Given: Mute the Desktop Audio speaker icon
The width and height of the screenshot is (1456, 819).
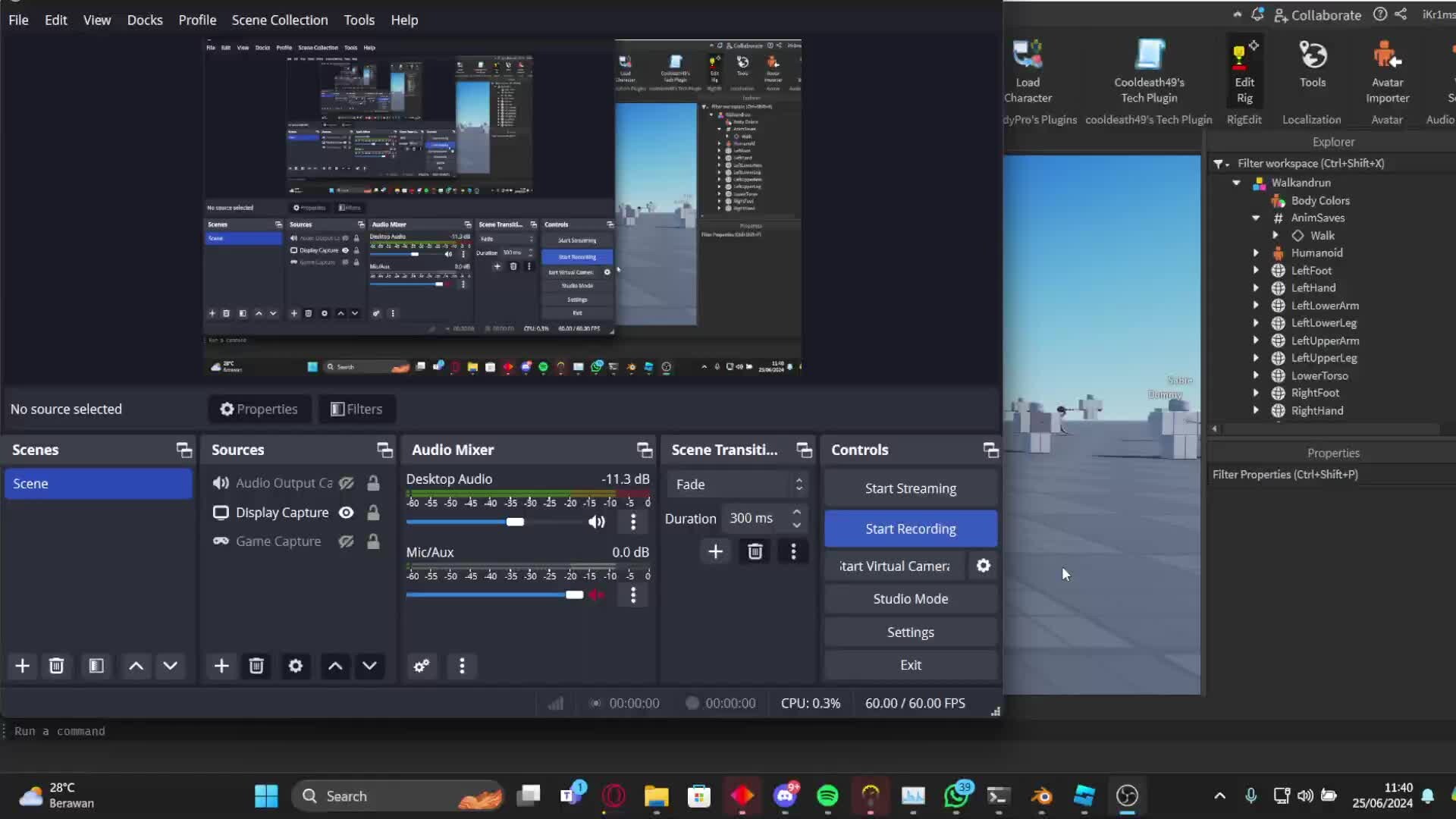Looking at the screenshot, I should pyautogui.click(x=597, y=522).
